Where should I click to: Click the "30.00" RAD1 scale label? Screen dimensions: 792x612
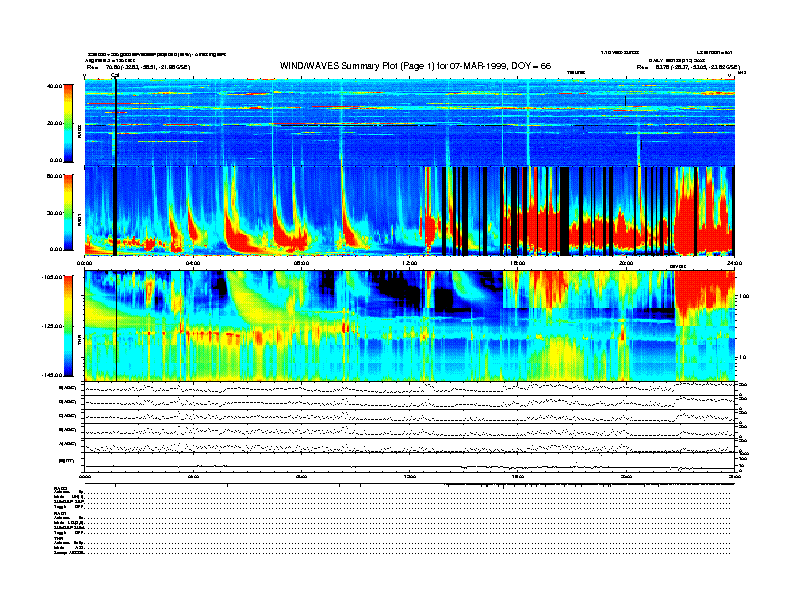pos(54,213)
